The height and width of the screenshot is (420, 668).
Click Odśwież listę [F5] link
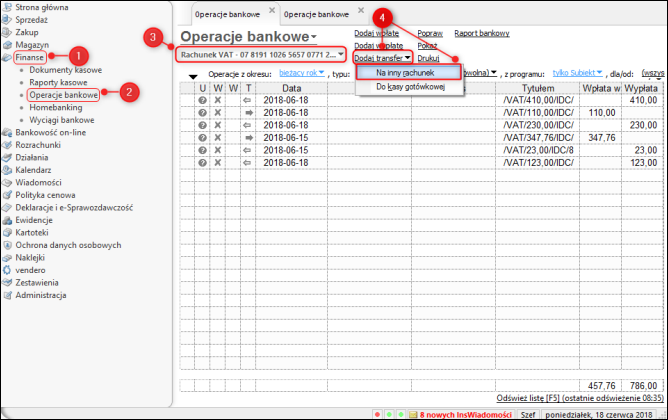(580, 398)
